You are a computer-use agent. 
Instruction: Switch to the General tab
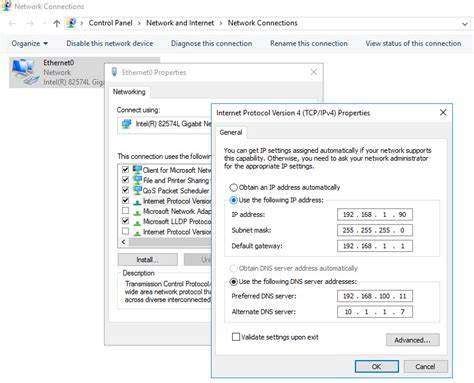(231, 133)
